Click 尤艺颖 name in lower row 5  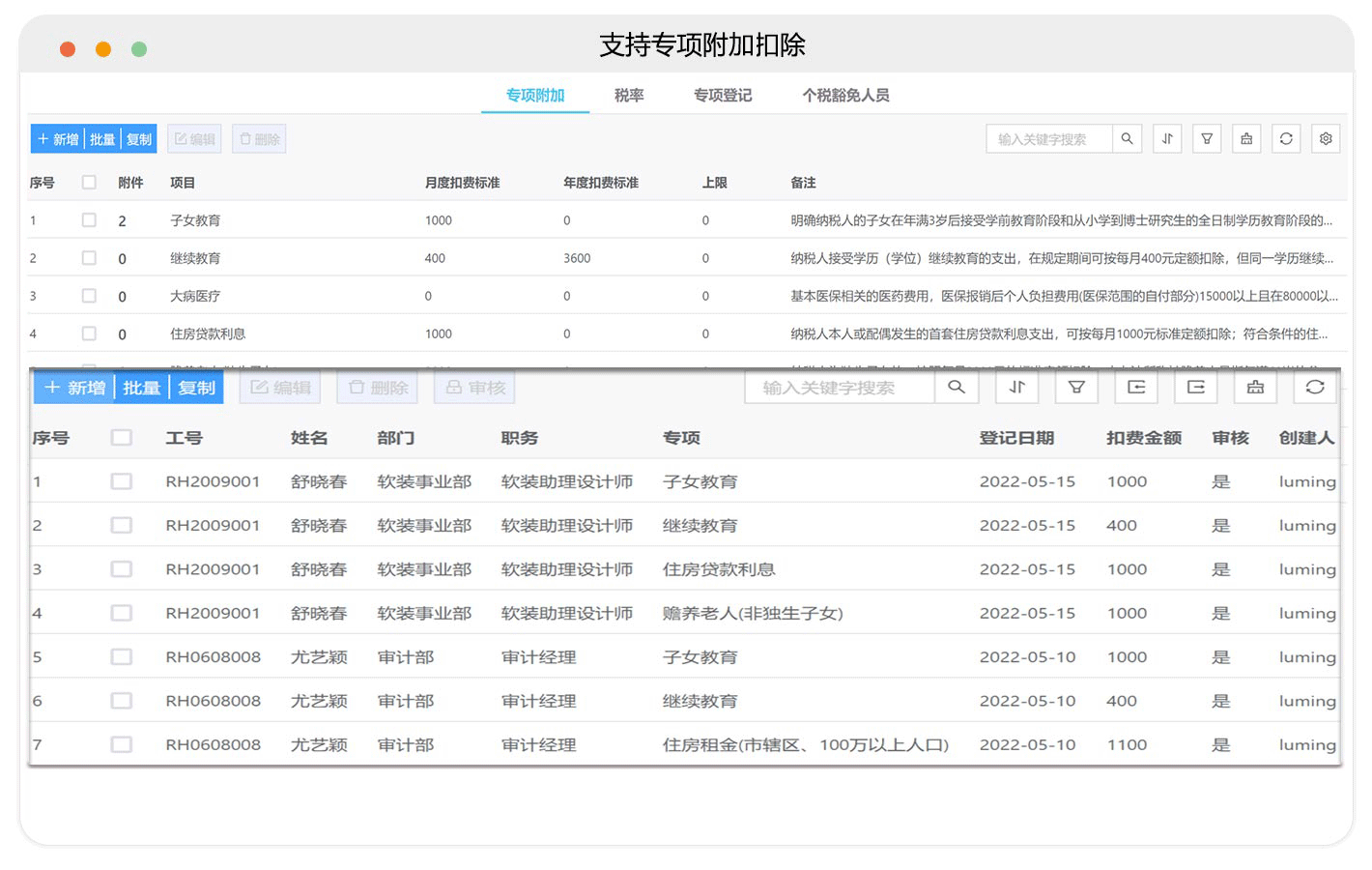[x=319, y=657]
